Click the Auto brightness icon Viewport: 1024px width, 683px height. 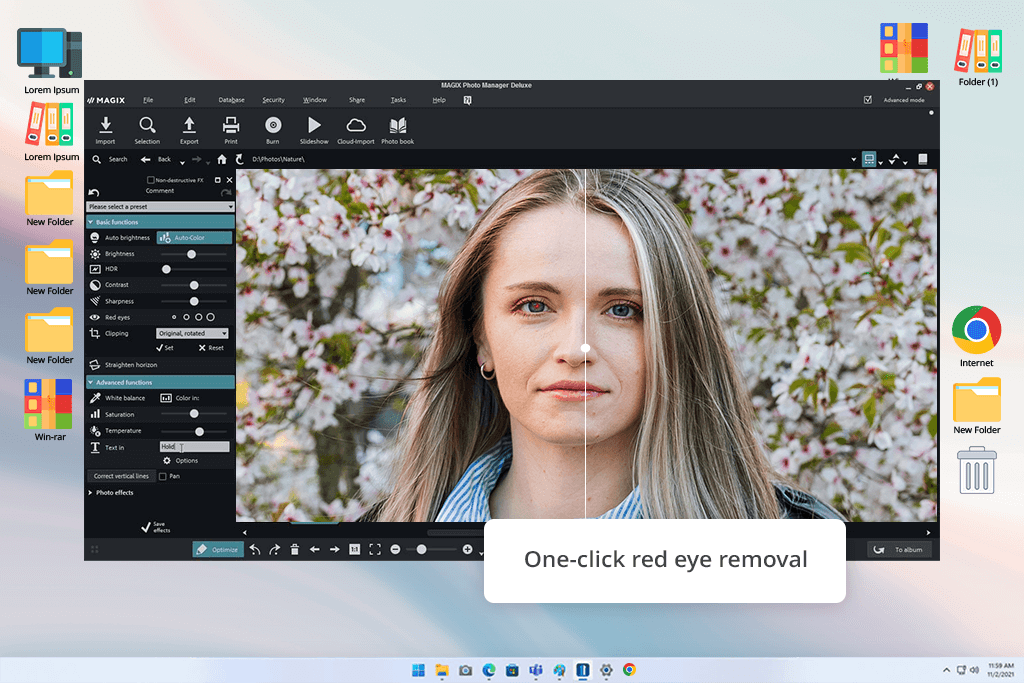[95, 238]
